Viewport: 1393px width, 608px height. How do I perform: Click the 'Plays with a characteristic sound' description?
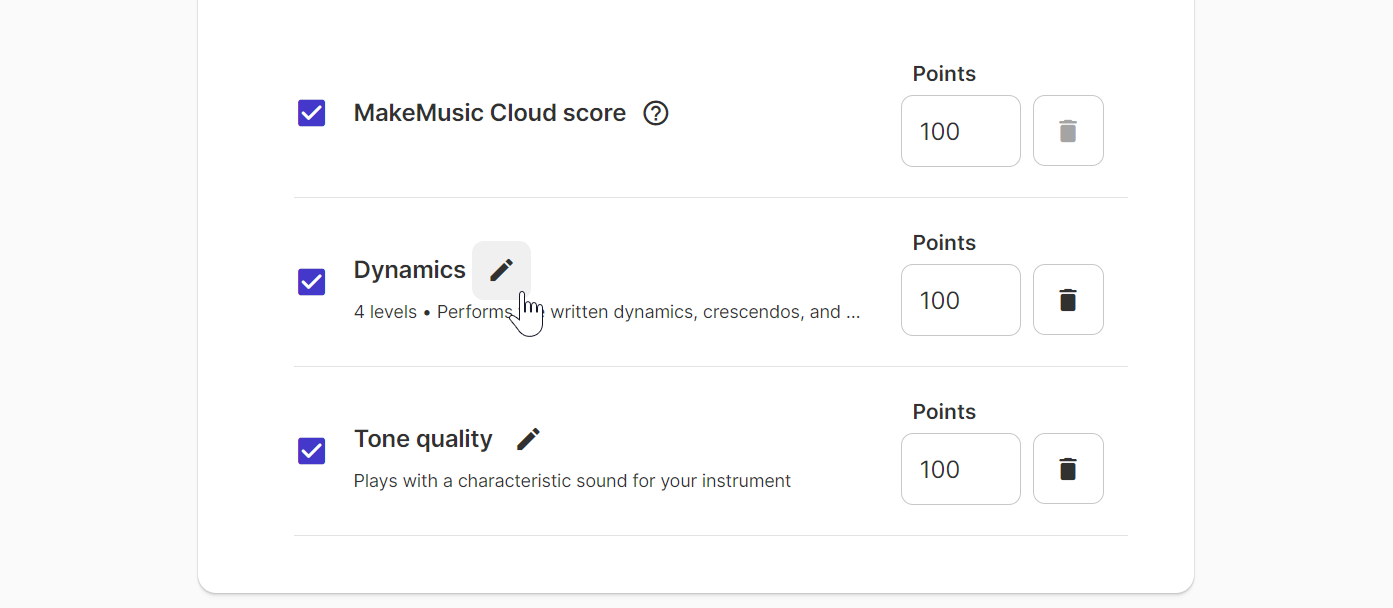pyautogui.click(x=572, y=481)
